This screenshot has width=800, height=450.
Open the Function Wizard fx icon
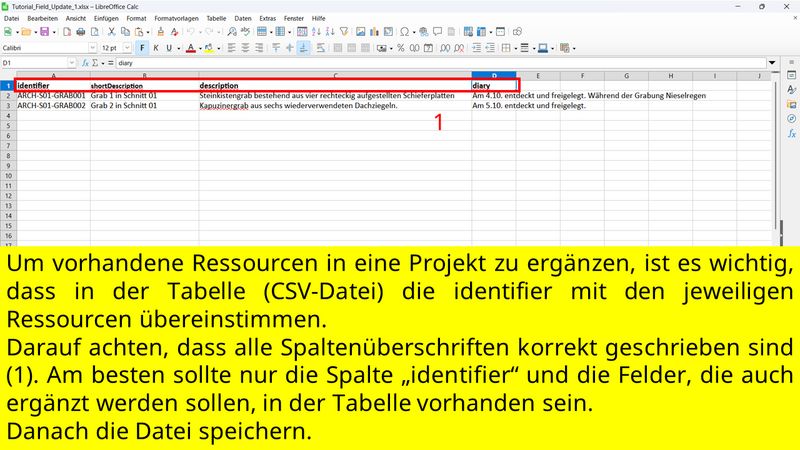pyautogui.click(x=85, y=63)
